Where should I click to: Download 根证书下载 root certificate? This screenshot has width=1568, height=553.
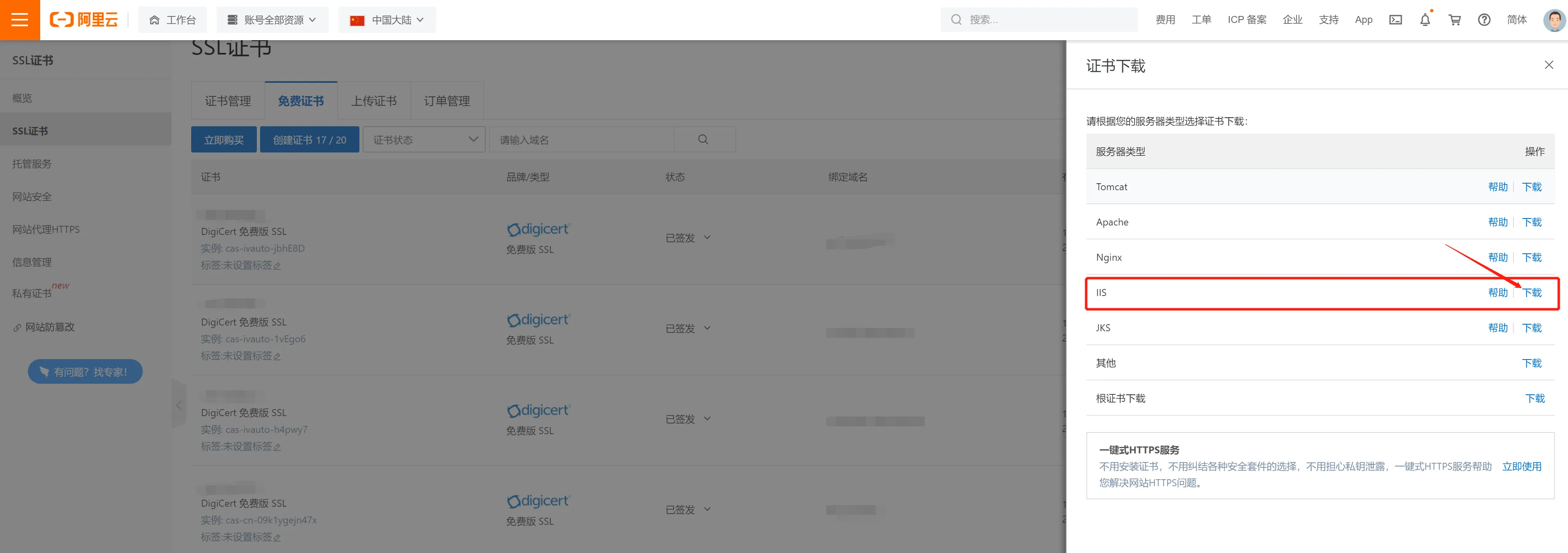pyautogui.click(x=1534, y=398)
